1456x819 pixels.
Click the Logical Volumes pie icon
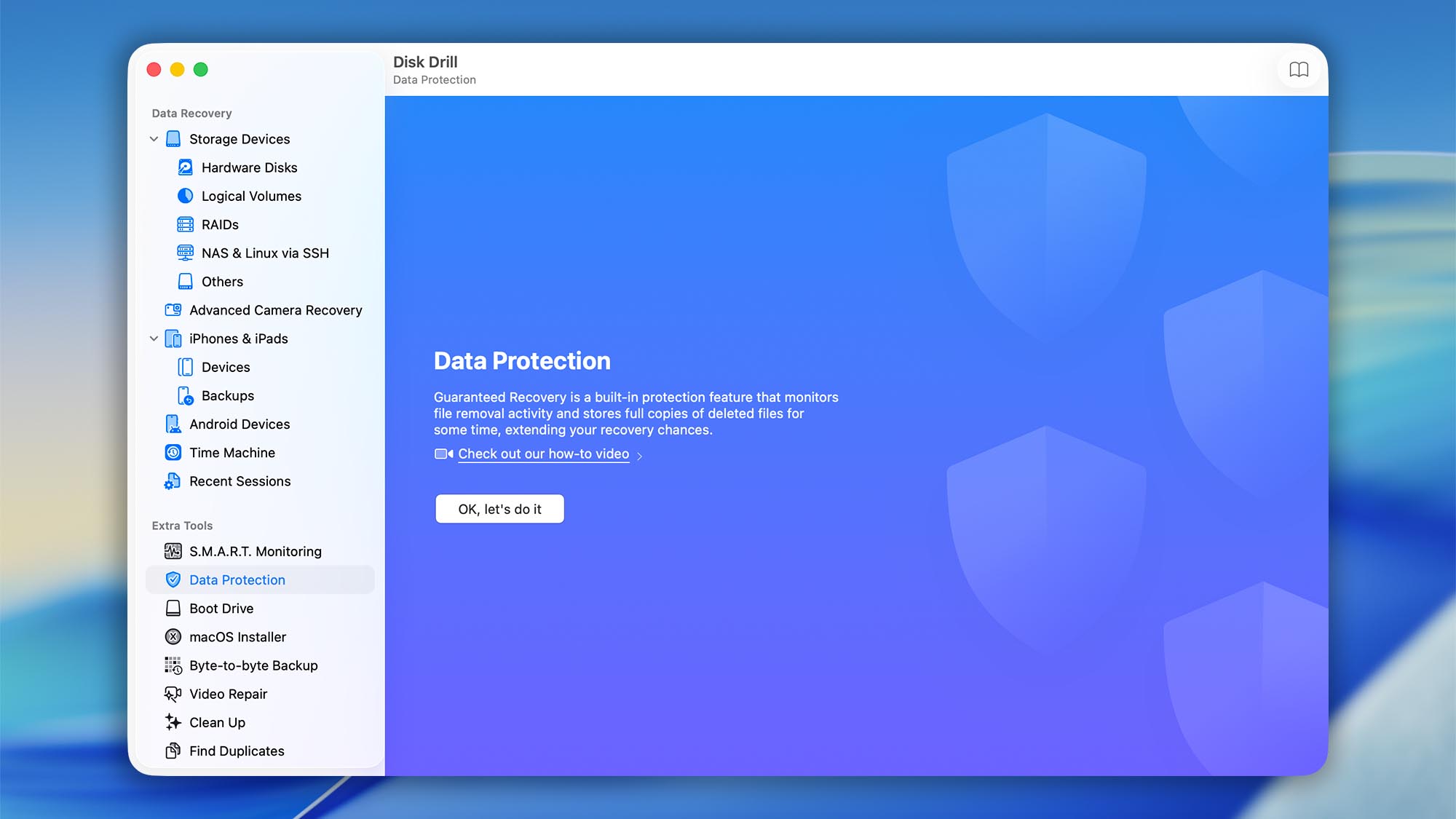[x=186, y=196]
